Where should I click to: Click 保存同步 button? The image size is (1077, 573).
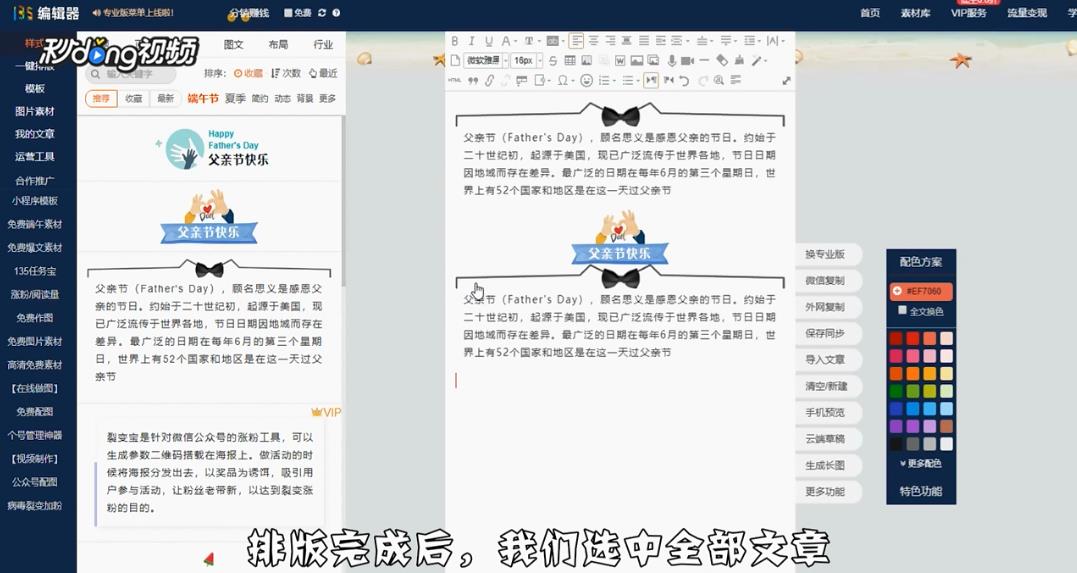tap(825, 333)
